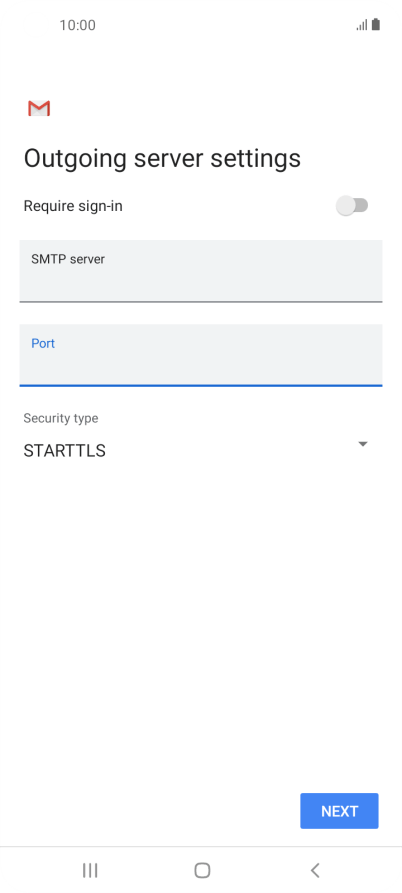402x893 pixels.
Task: Go to the home screen button
Action: coord(202,870)
